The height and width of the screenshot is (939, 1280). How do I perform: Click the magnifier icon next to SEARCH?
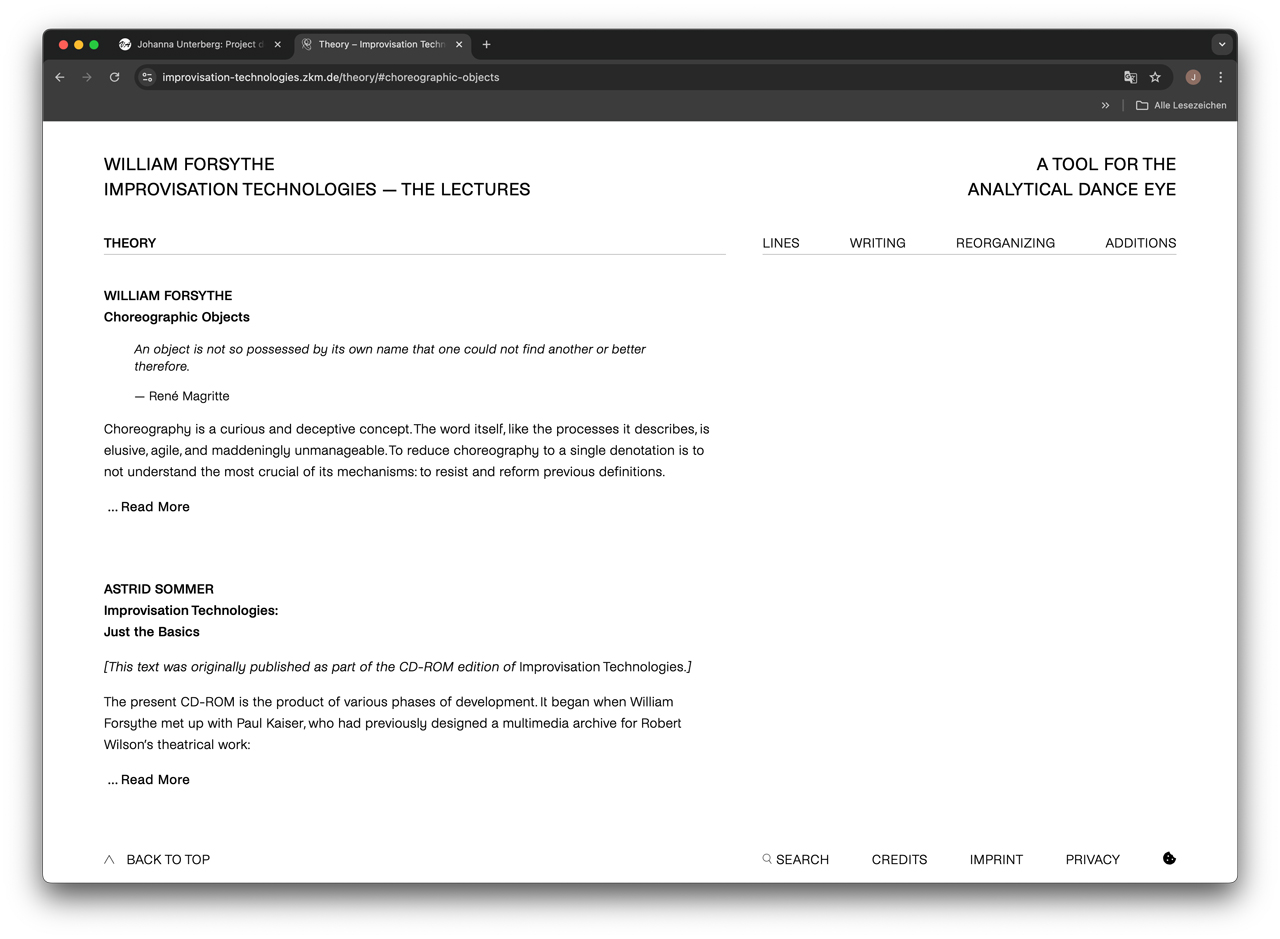(x=766, y=858)
